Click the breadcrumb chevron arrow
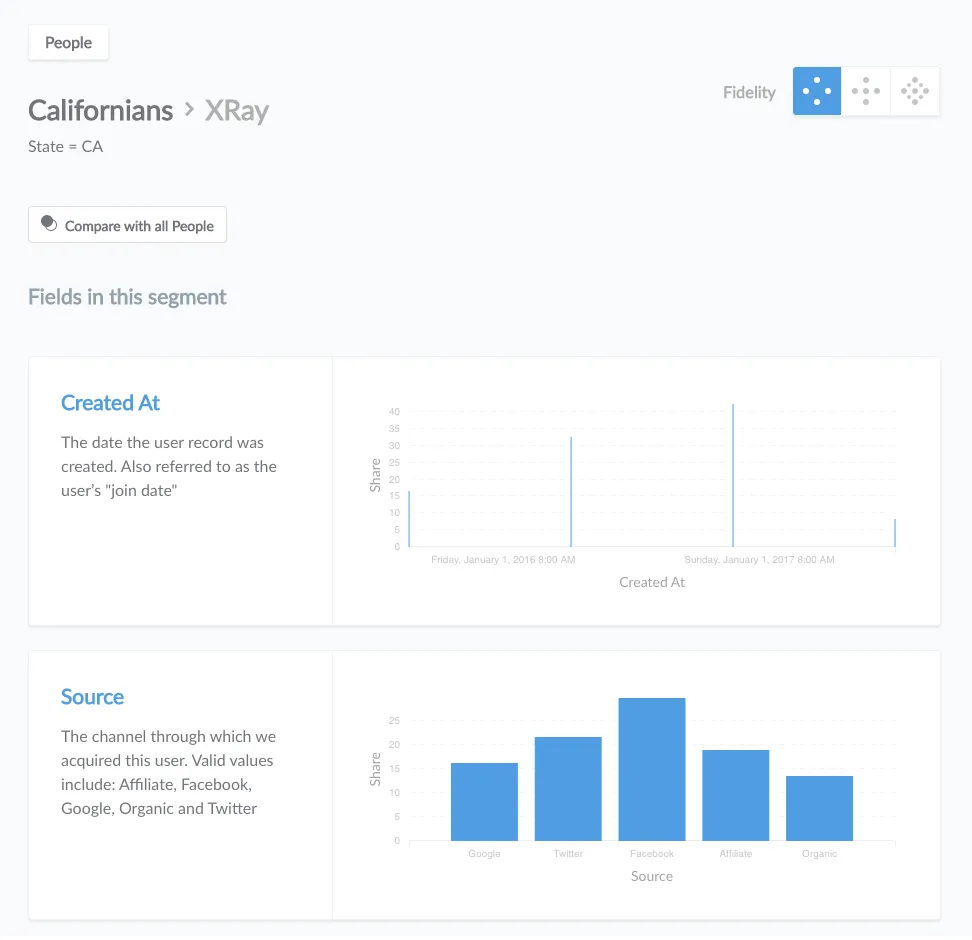This screenshot has width=972, height=940. (x=189, y=110)
